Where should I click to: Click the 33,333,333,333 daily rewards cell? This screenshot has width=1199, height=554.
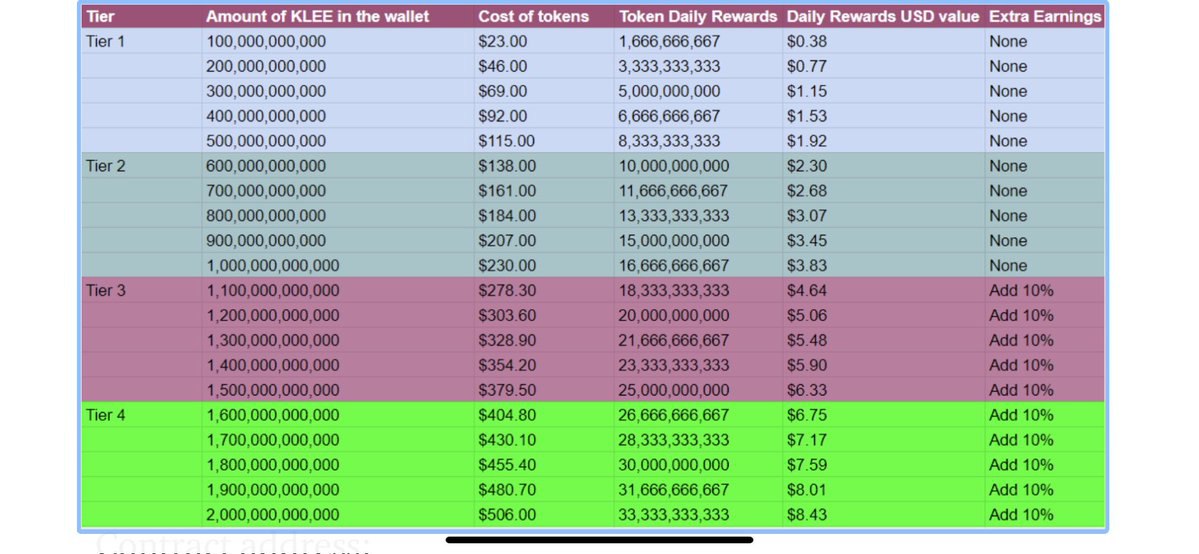click(x=674, y=515)
